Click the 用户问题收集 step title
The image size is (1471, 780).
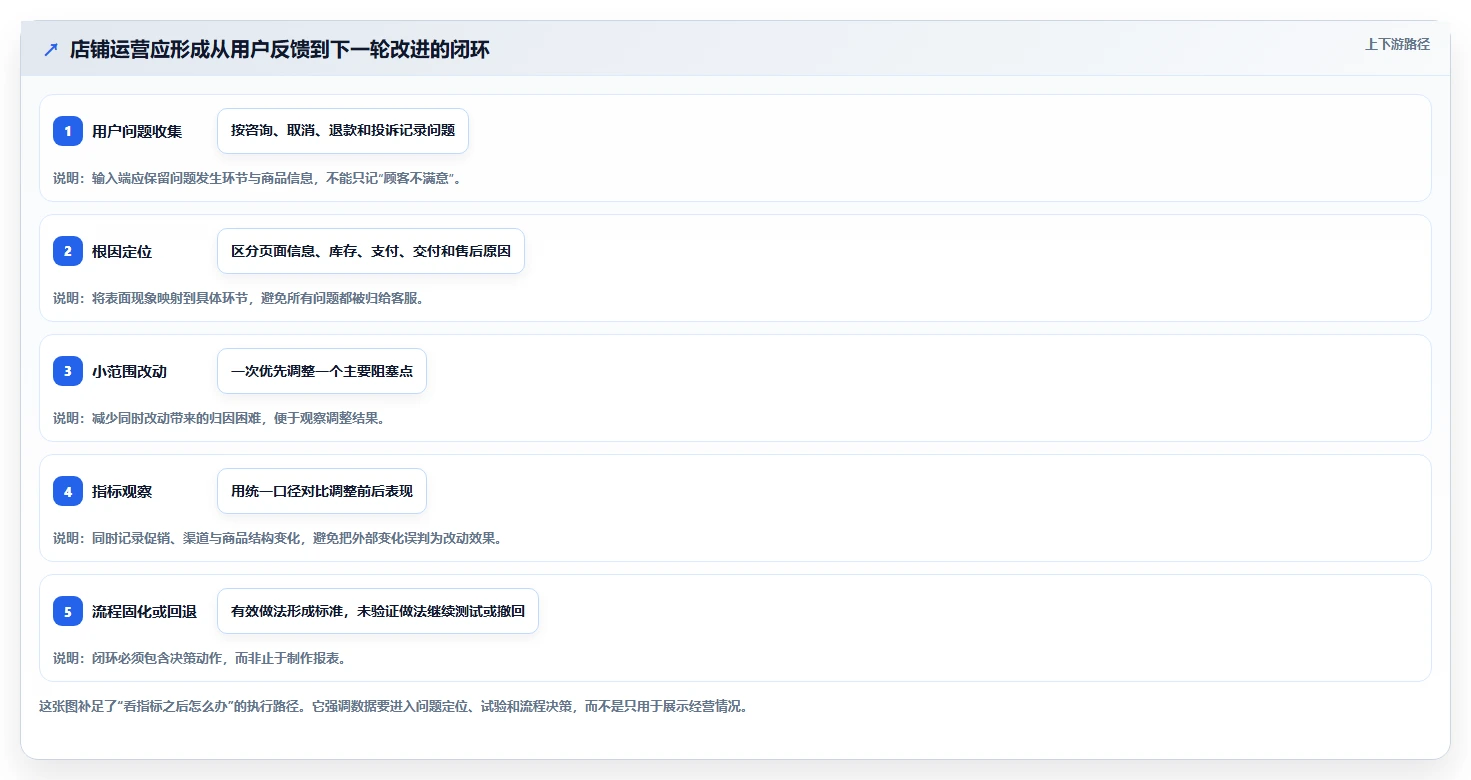pos(137,131)
